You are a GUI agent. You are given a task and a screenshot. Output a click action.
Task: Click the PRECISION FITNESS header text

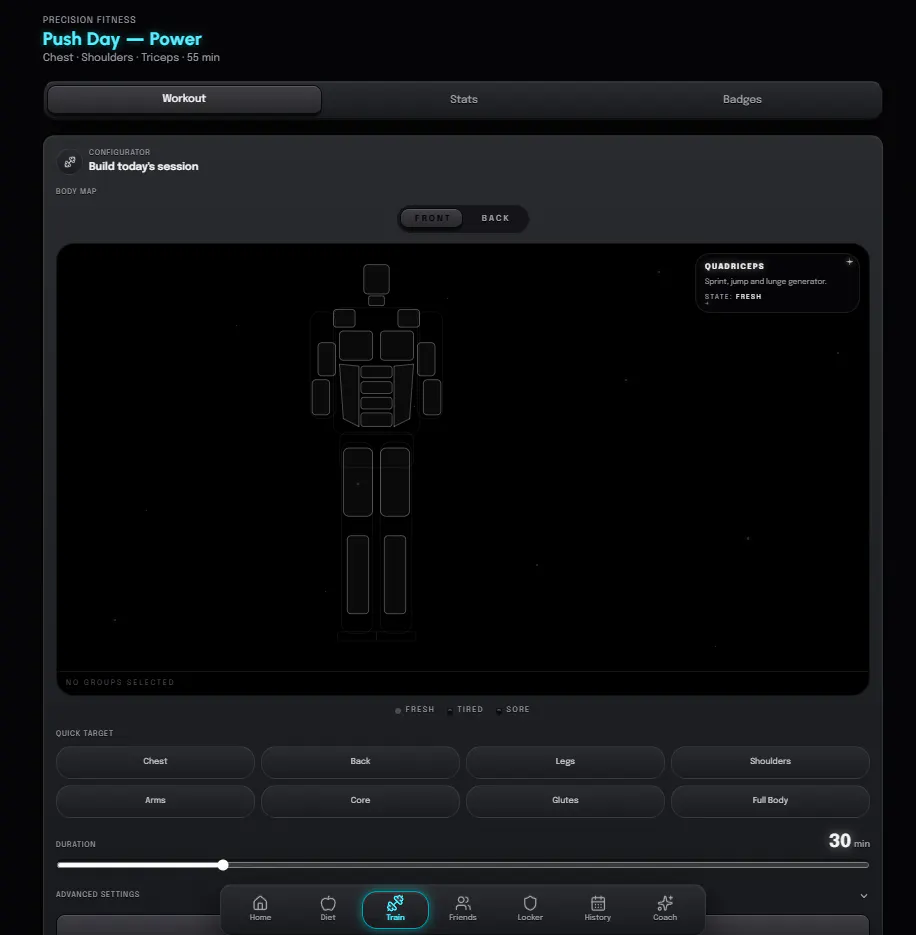tap(89, 20)
